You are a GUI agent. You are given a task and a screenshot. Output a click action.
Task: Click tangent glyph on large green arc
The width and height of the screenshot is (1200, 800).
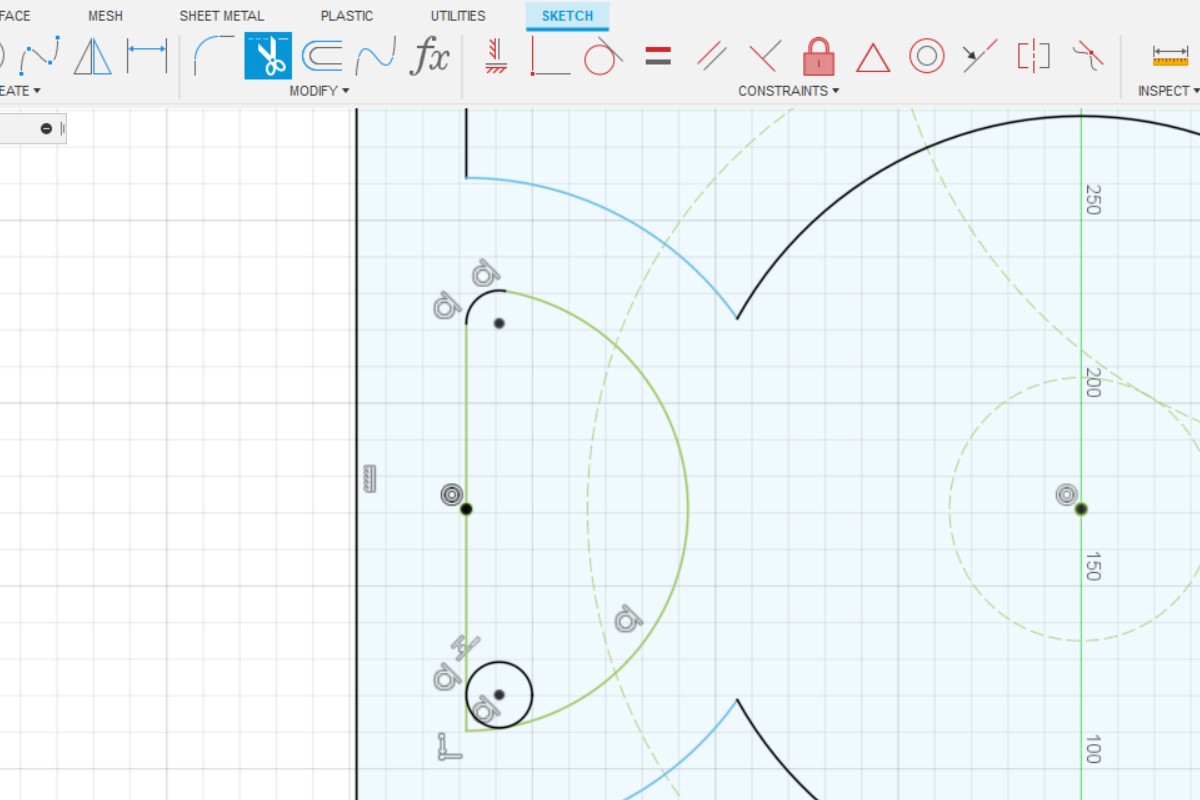point(628,619)
